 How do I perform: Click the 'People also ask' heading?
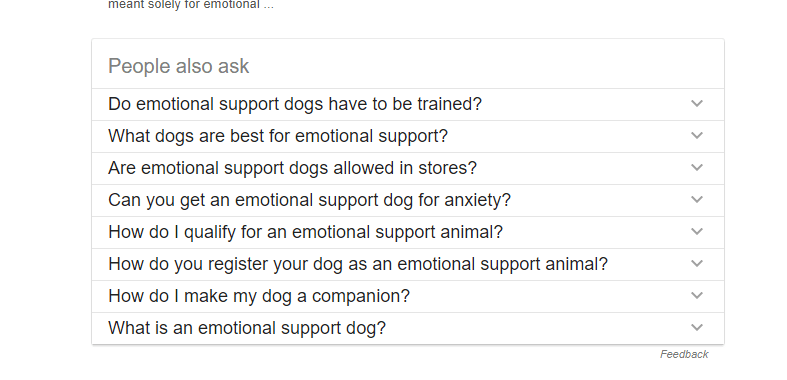[x=179, y=66]
